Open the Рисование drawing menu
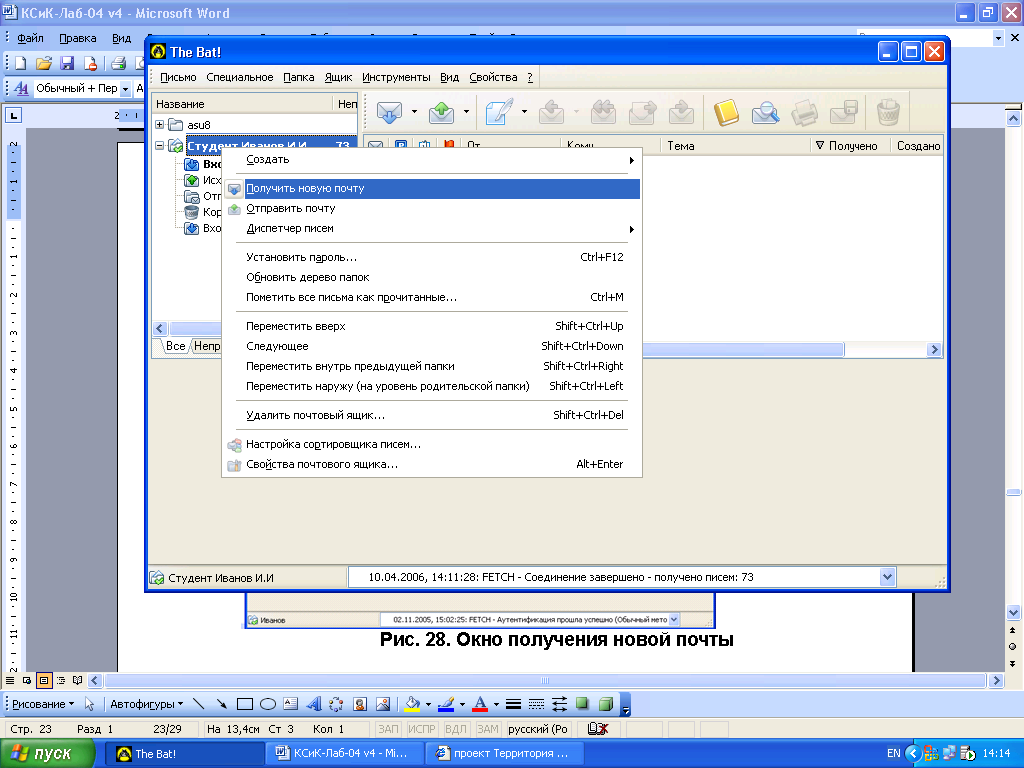This screenshot has height=768, width=1024. click(43, 704)
